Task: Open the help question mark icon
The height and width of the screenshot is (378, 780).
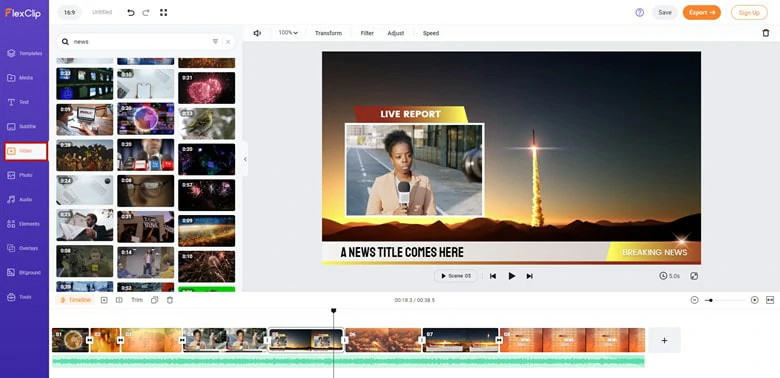Action: (640, 12)
